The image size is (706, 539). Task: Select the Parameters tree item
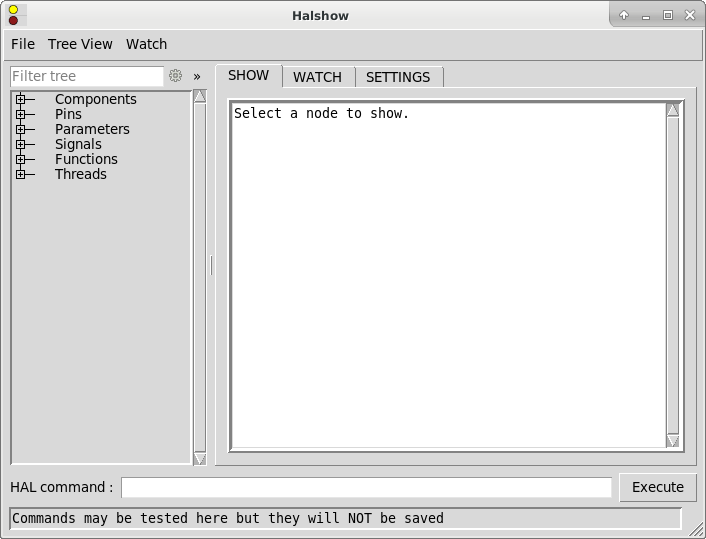(92, 129)
